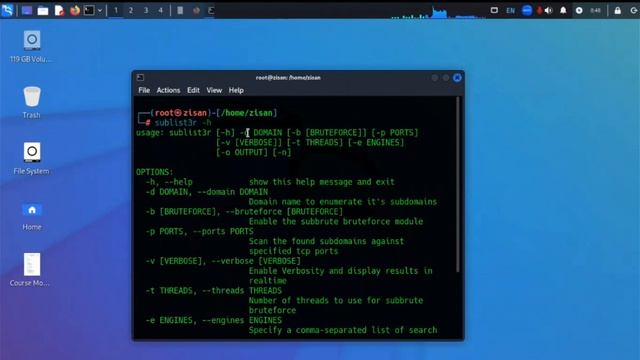Click '-v [VERBOSE], --verbose' line
Viewport: 640px width, 360px height.
click(223, 261)
